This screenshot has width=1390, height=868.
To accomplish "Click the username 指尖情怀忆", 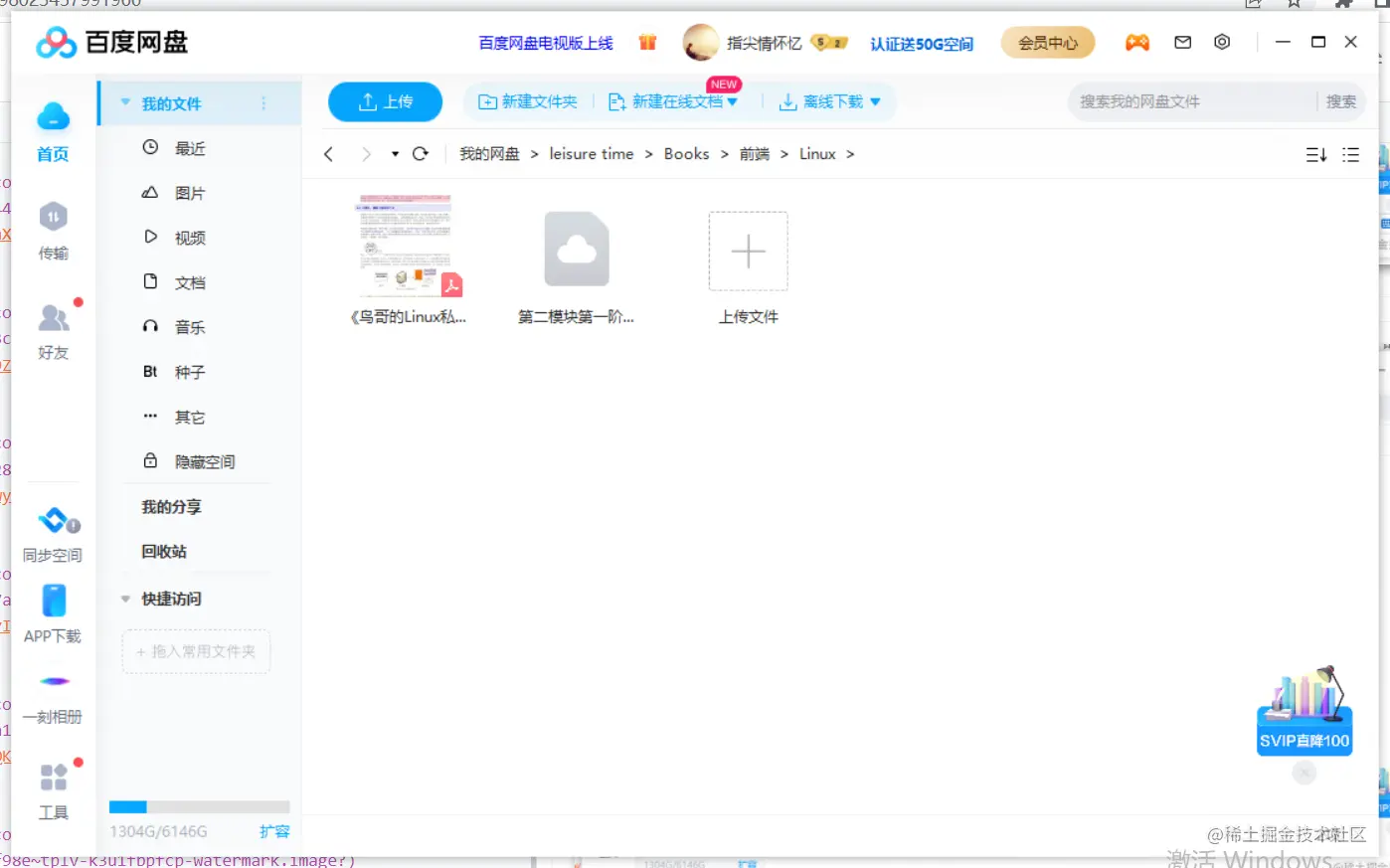I will (x=764, y=43).
